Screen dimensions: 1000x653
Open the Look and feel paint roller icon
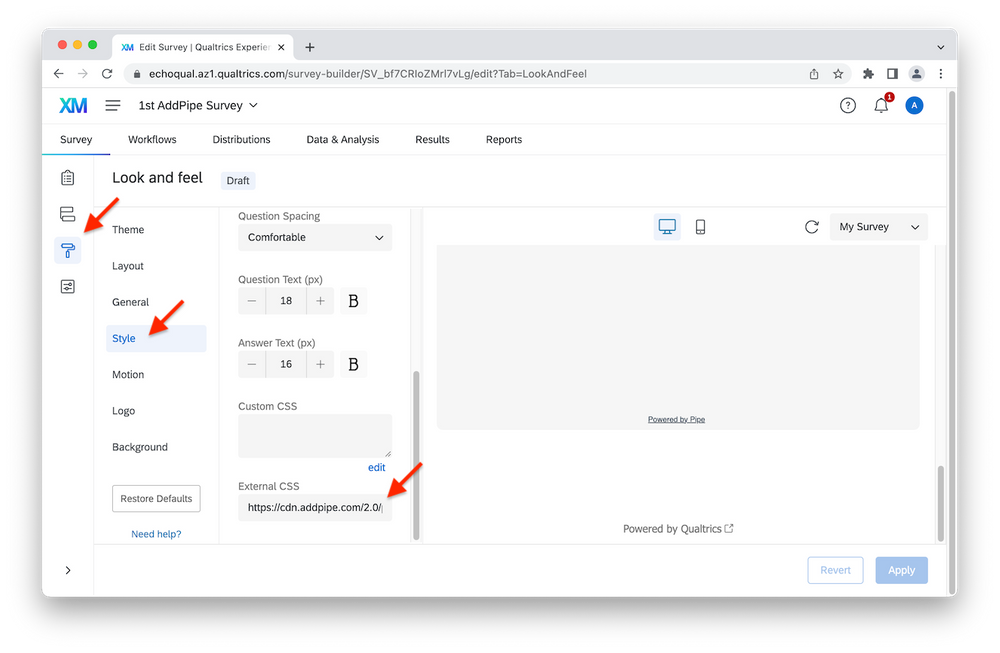tap(67, 250)
